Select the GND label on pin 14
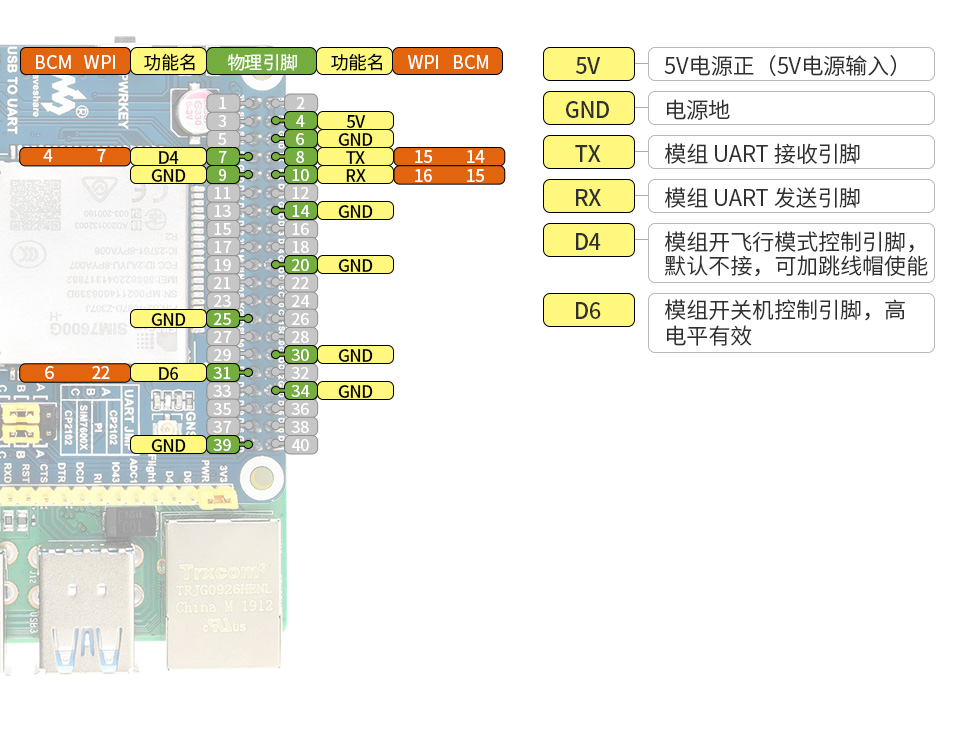960x729 pixels. click(x=357, y=211)
